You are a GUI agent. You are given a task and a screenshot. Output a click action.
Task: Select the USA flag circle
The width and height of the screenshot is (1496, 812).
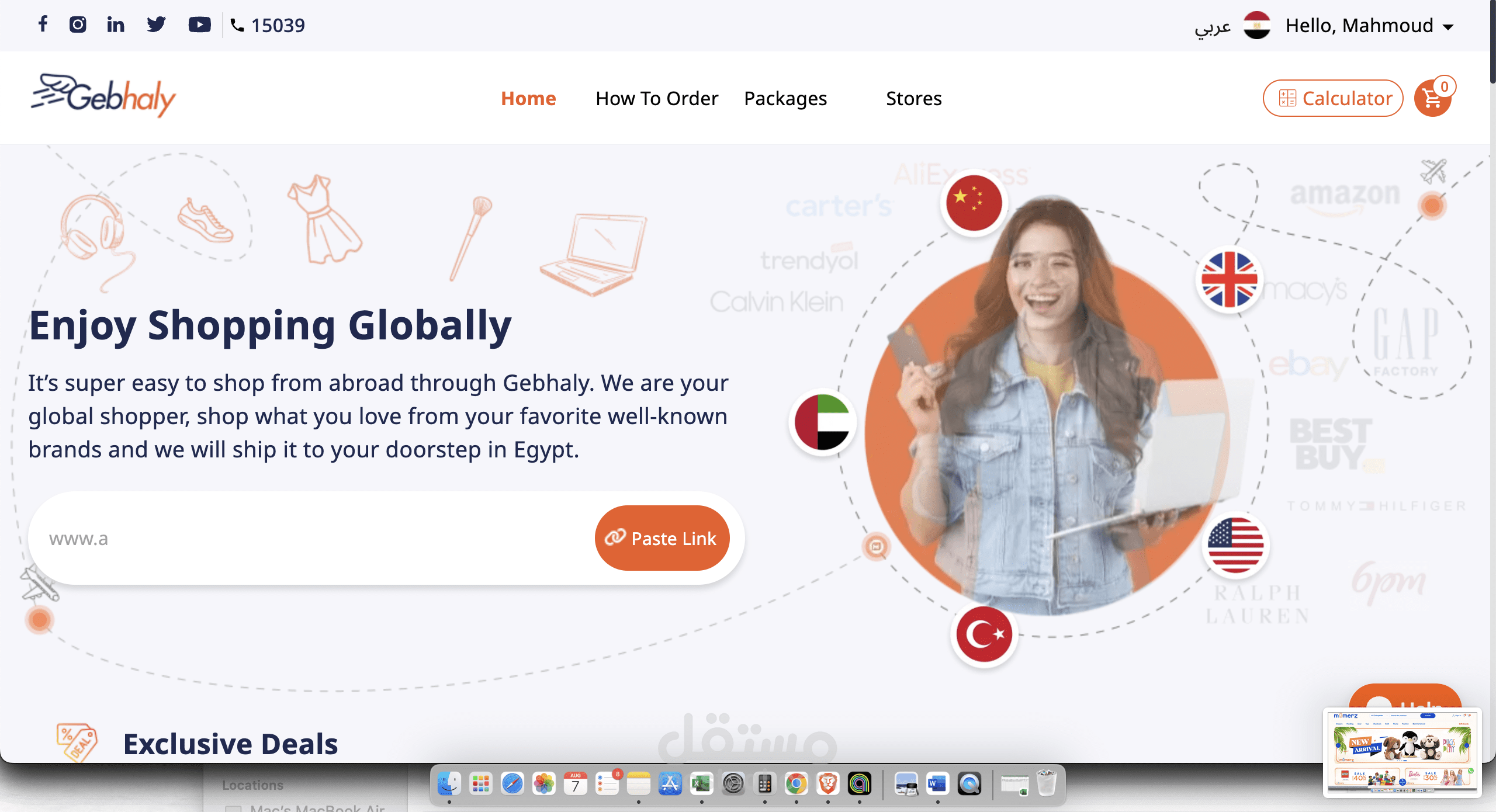[x=1235, y=546]
